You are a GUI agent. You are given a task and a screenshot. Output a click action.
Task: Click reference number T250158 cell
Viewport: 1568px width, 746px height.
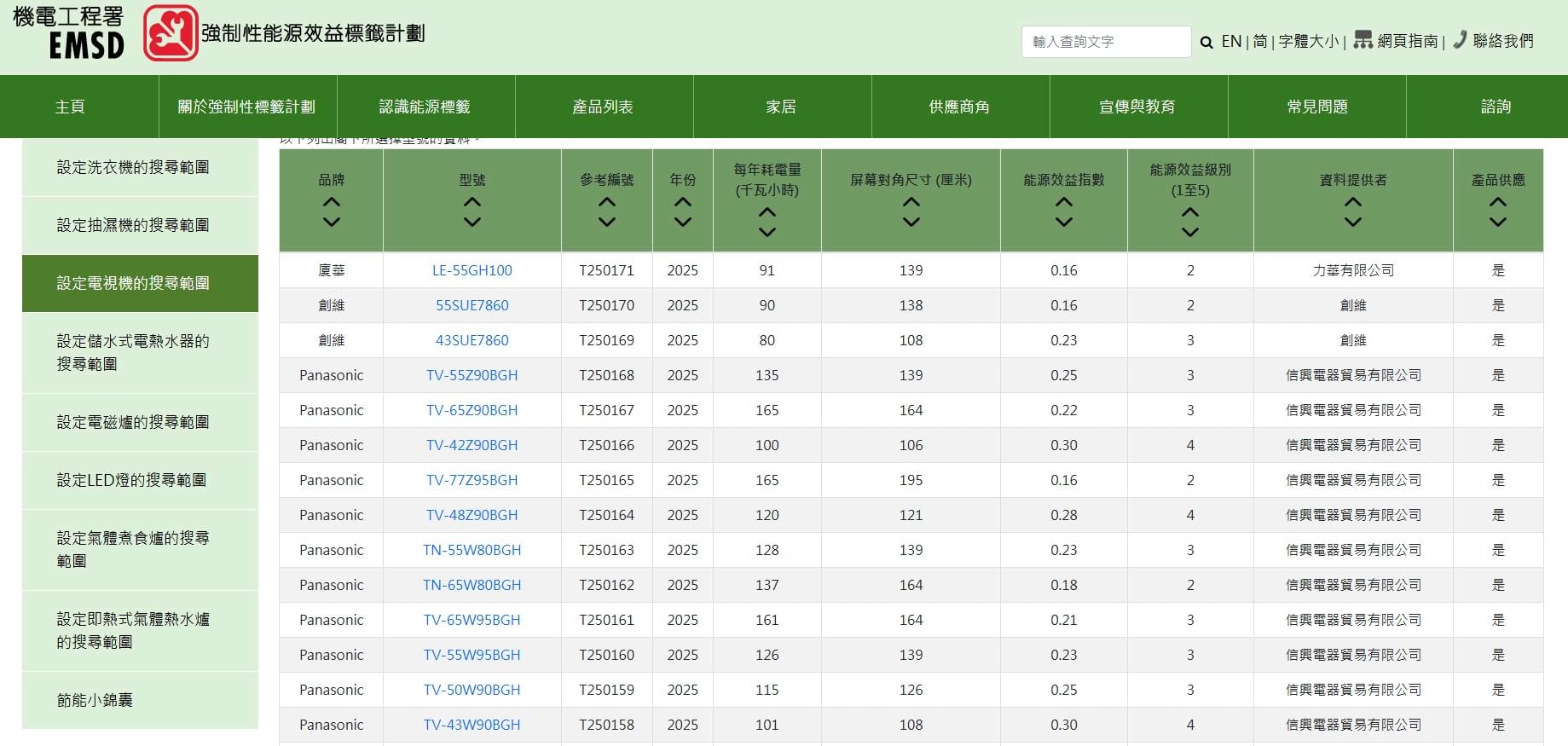[607, 725]
